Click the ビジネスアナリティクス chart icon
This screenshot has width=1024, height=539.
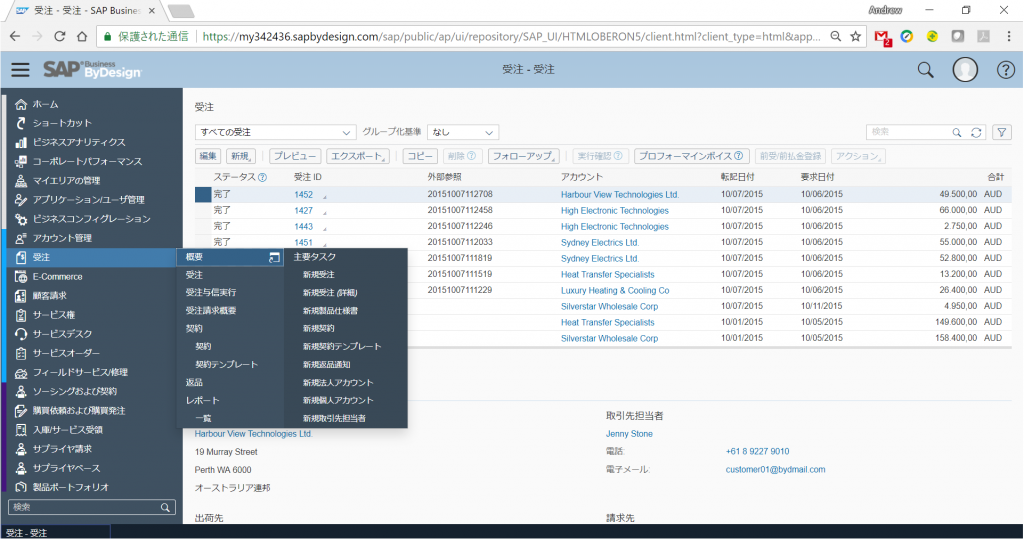[x=21, y=142]
